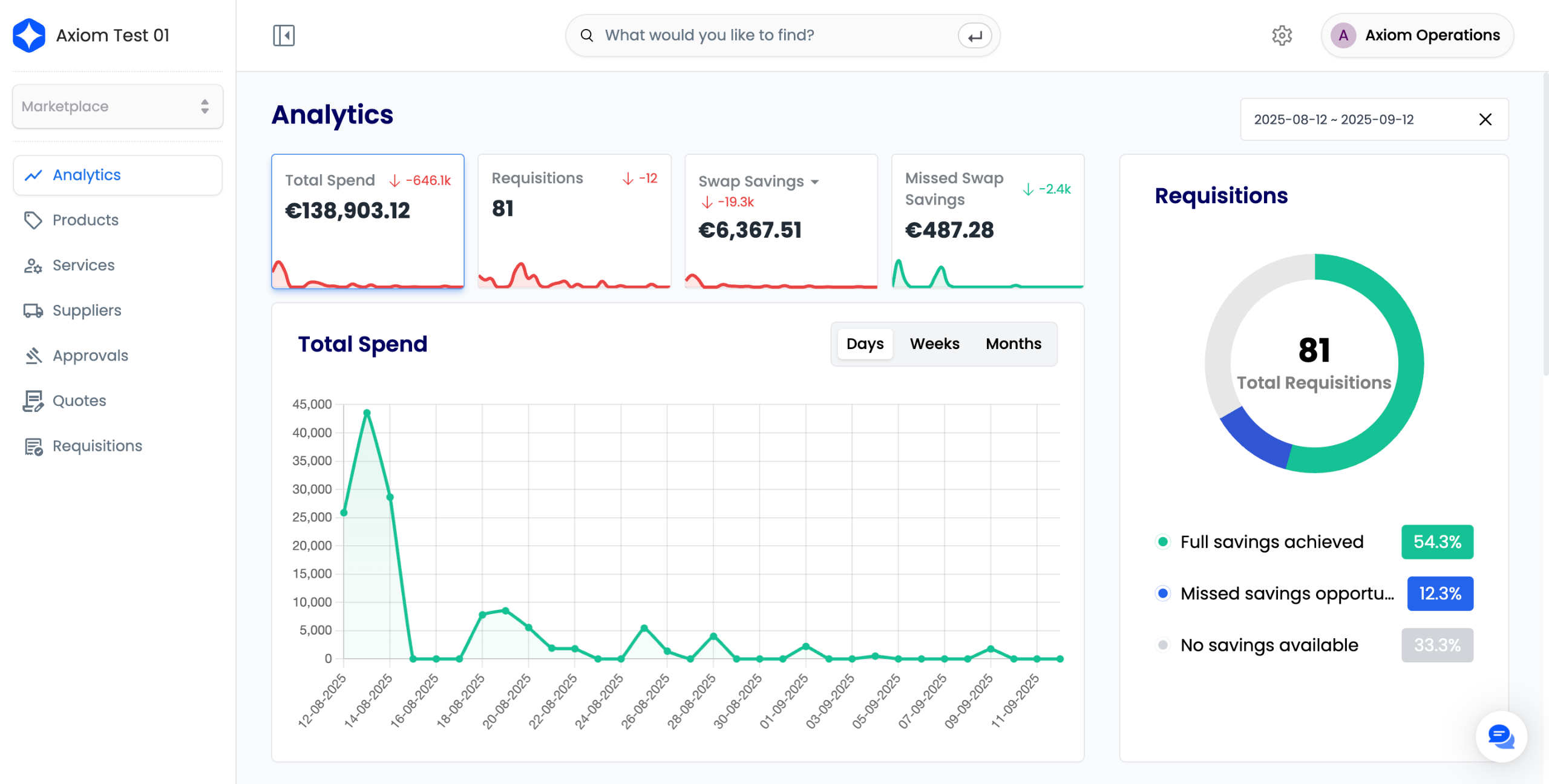The image size is (1549, 784).
Task: Click the Requisitions list icon
Action: [x=33, y=446]
